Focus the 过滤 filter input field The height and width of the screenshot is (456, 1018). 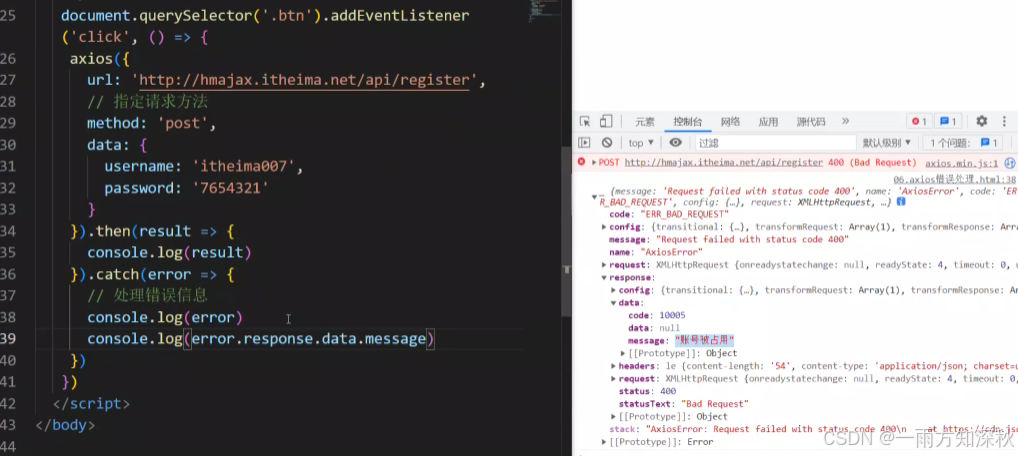click(x=775, y=143)
